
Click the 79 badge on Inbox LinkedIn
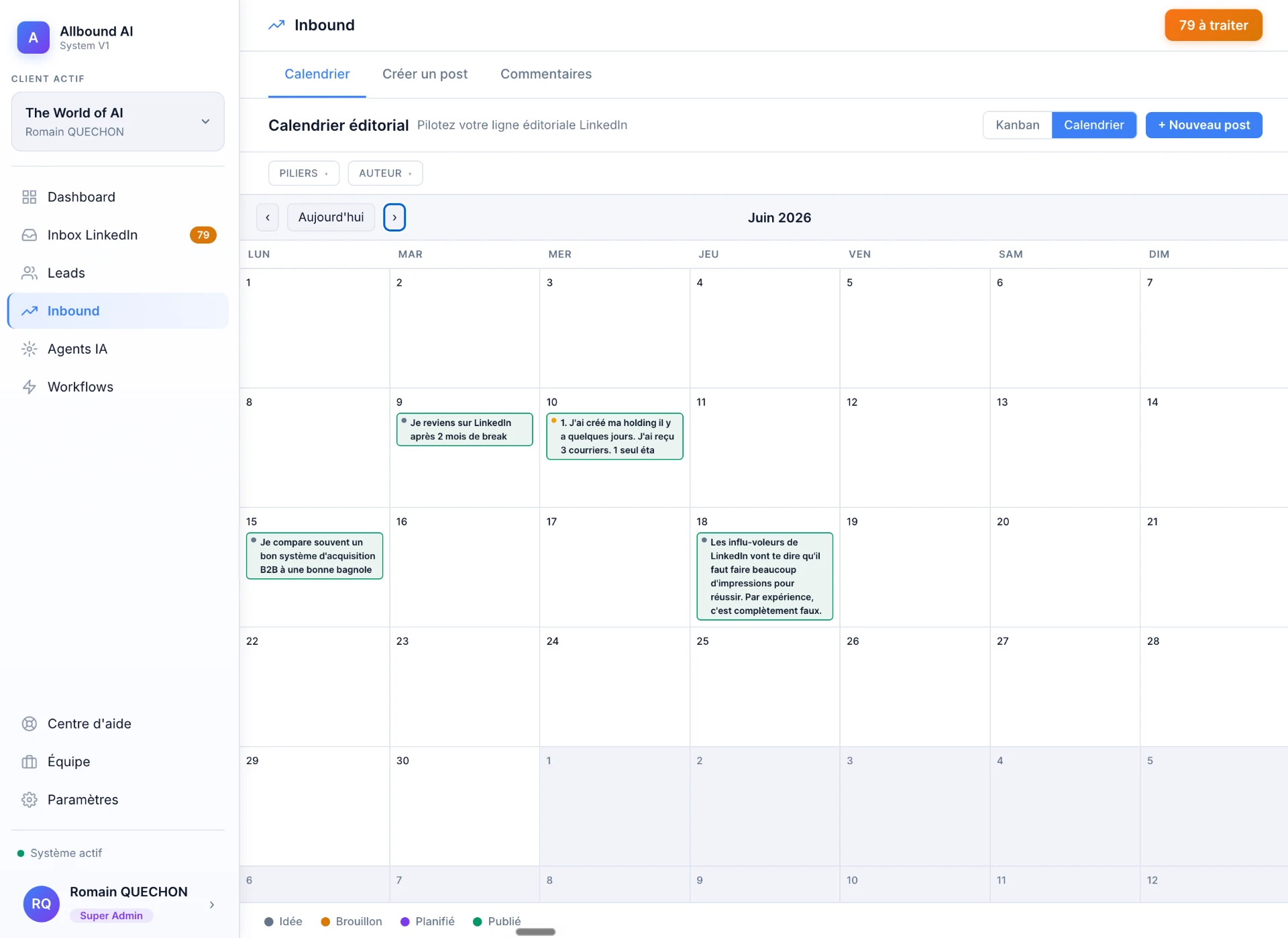[x=203, y=235]
